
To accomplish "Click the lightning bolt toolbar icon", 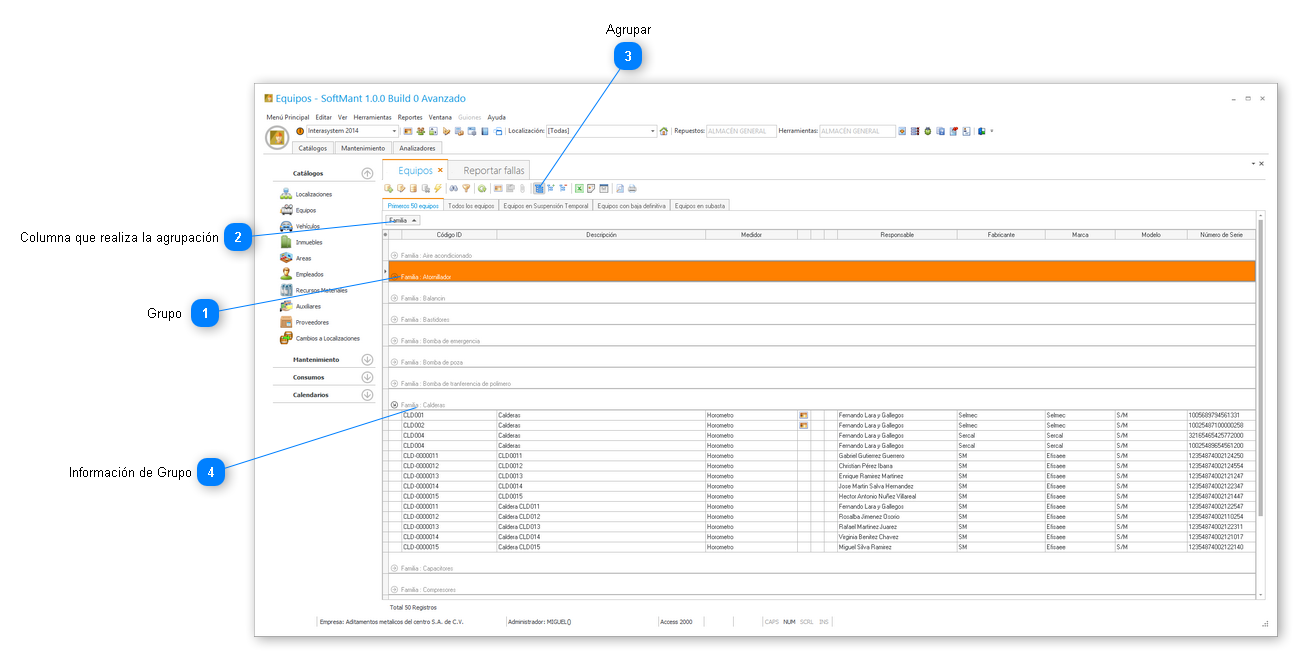I will [x=437, y=188].
